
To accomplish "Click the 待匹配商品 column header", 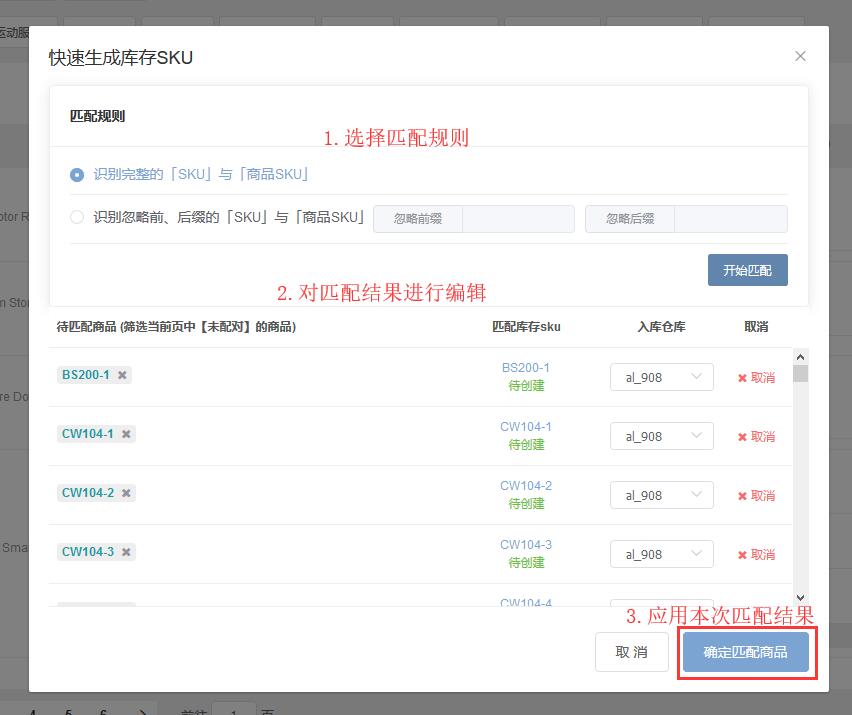I will coord(176,327).
